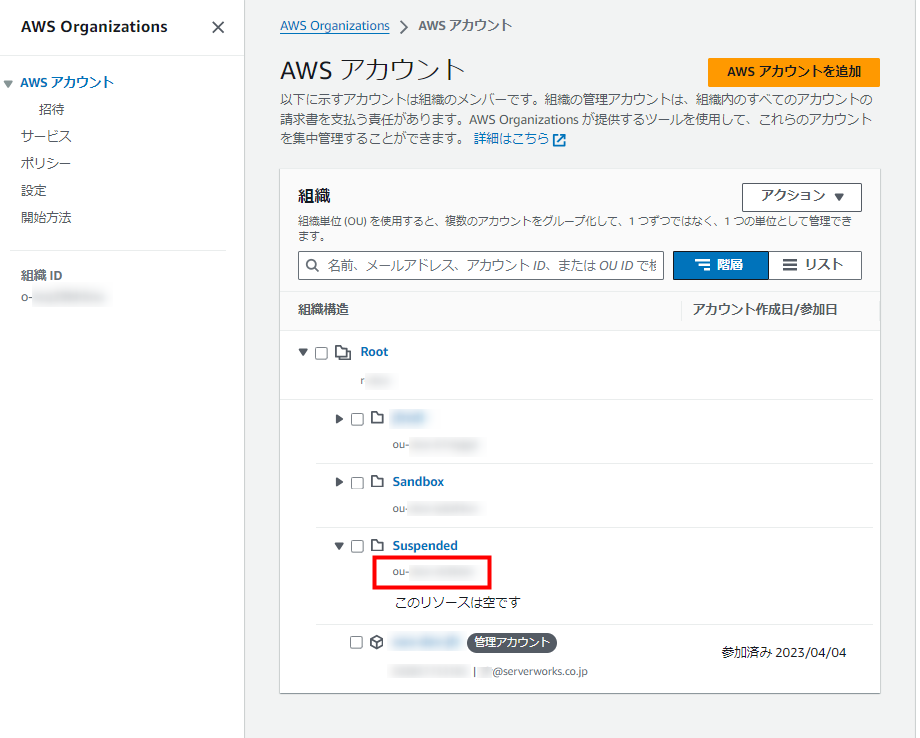Screen dimensions: 920x738
Task: Click the @serverworks.co.jp email text
Action: coord(540,671)
